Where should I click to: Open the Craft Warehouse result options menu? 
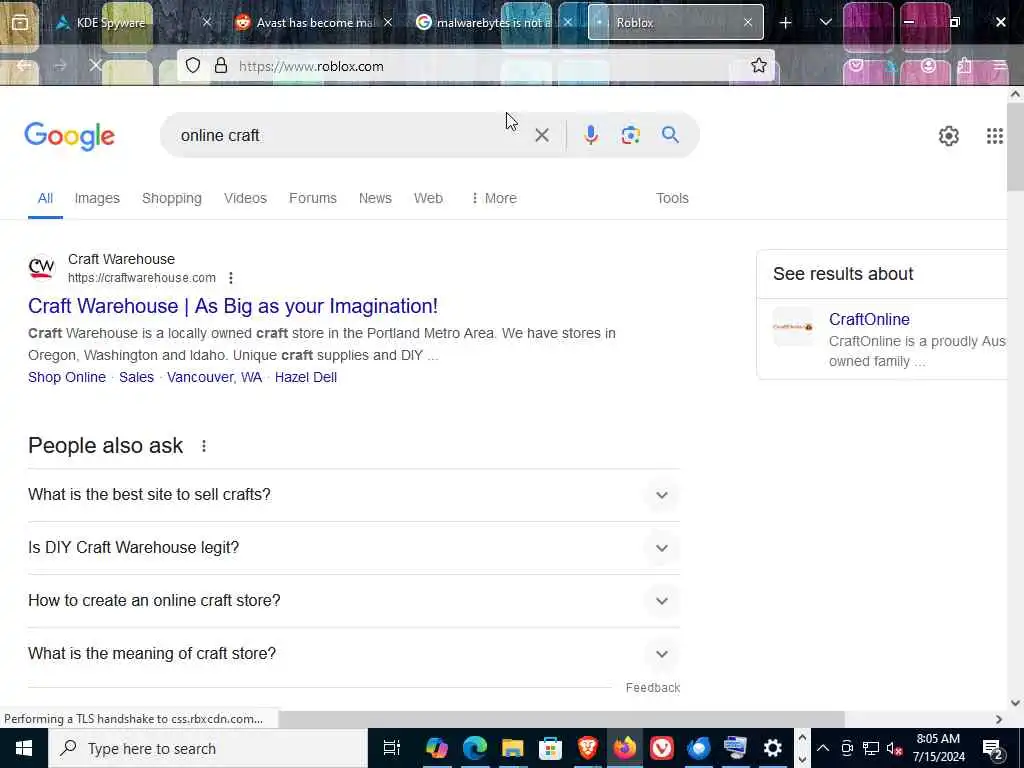pyautogui.click(x=231, y=278)
